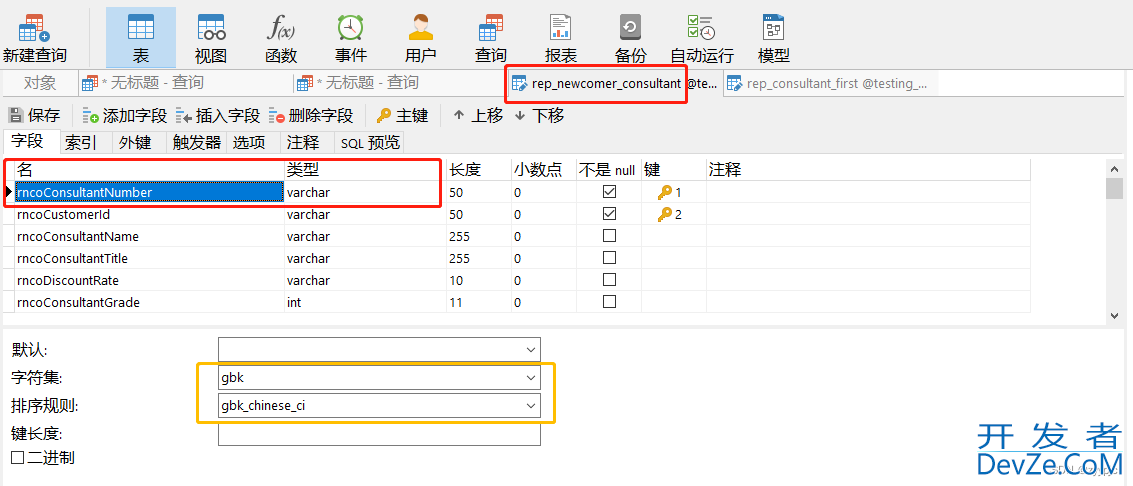
Task: Click 下移 move down arrow
Action: pyautogui.click(x=539, y=116)
